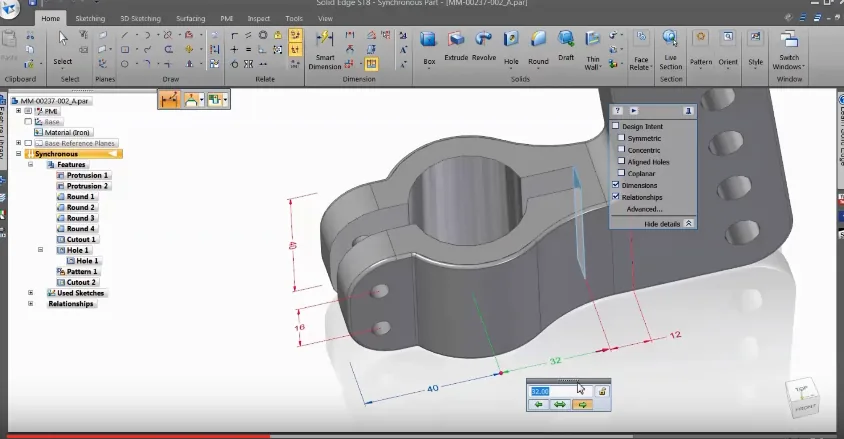This screenshot has width=844, height=439.
Task: Open the Orient view tool
Action: [728, 49]
